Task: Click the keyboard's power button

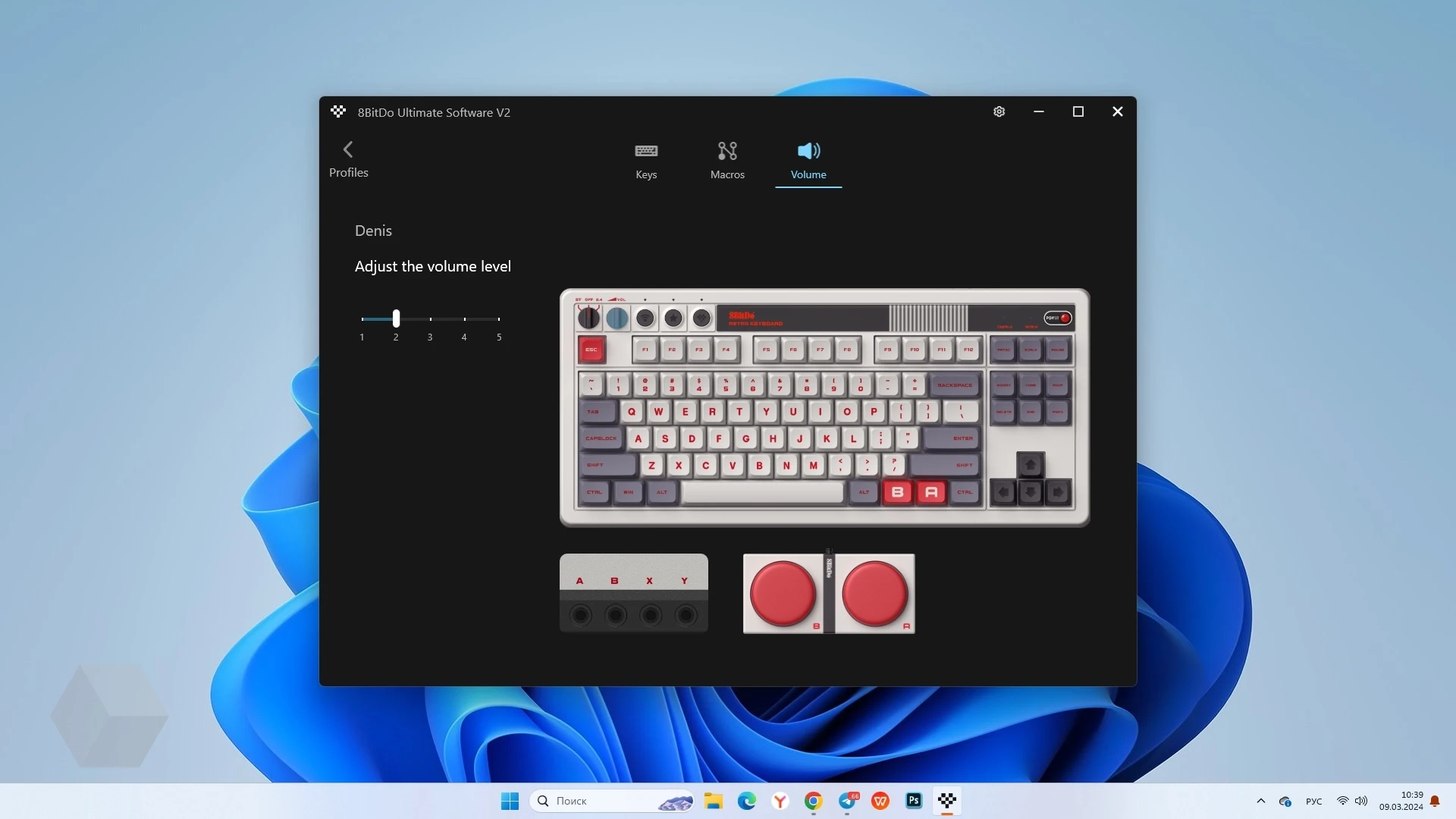Action: click(x=1057, y=318)
